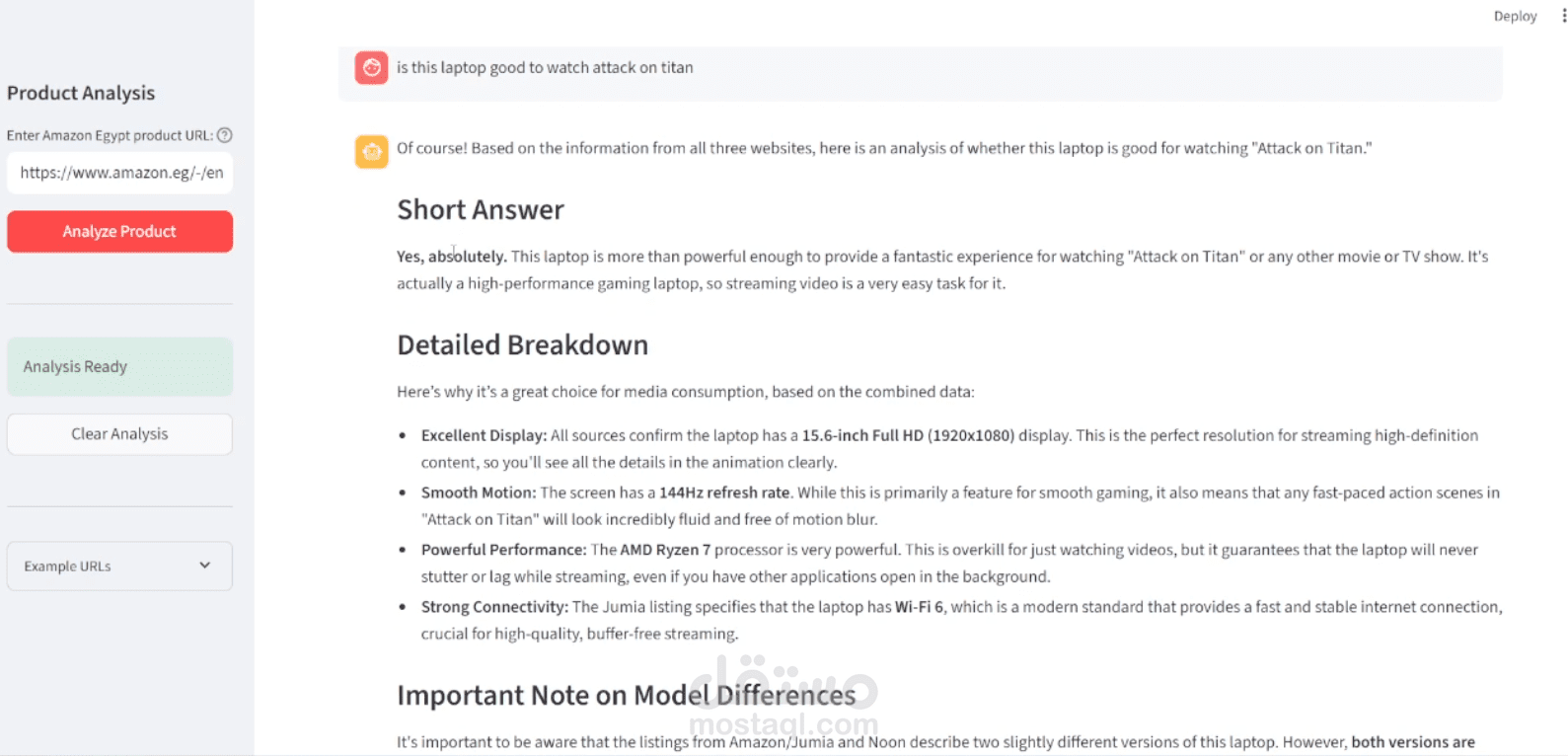Click the Example URLs chevron arrow
1568x756 pixels.
pos(205,566)
